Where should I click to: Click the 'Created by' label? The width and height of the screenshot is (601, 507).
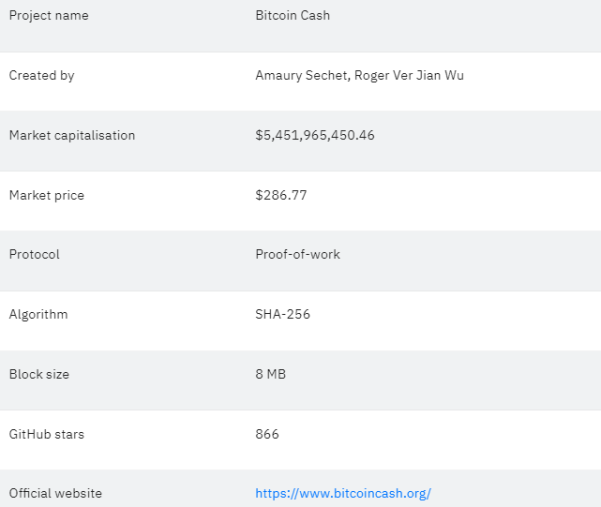tap(42, 75)
